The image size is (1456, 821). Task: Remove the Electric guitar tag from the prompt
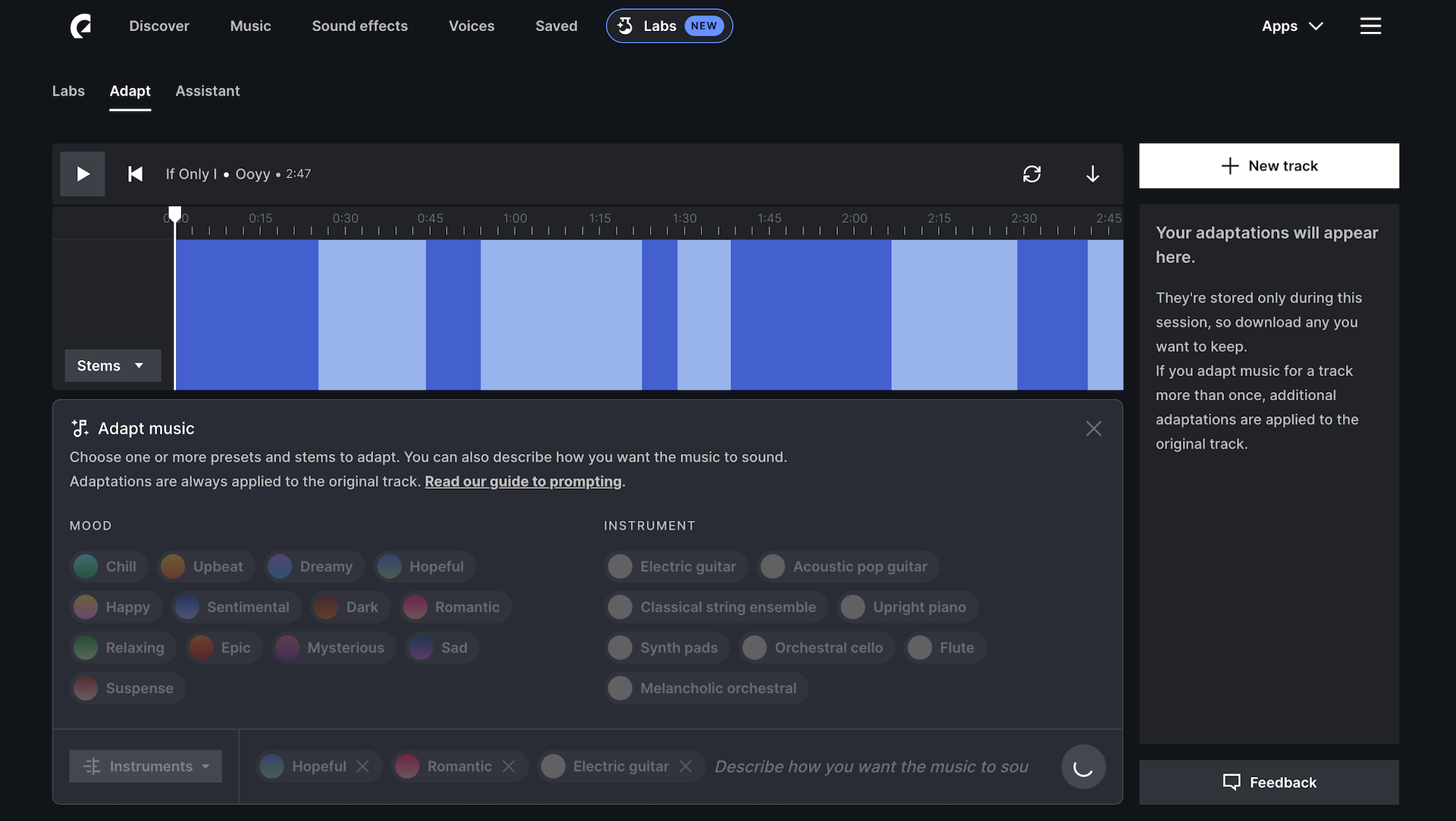[686, 766]
